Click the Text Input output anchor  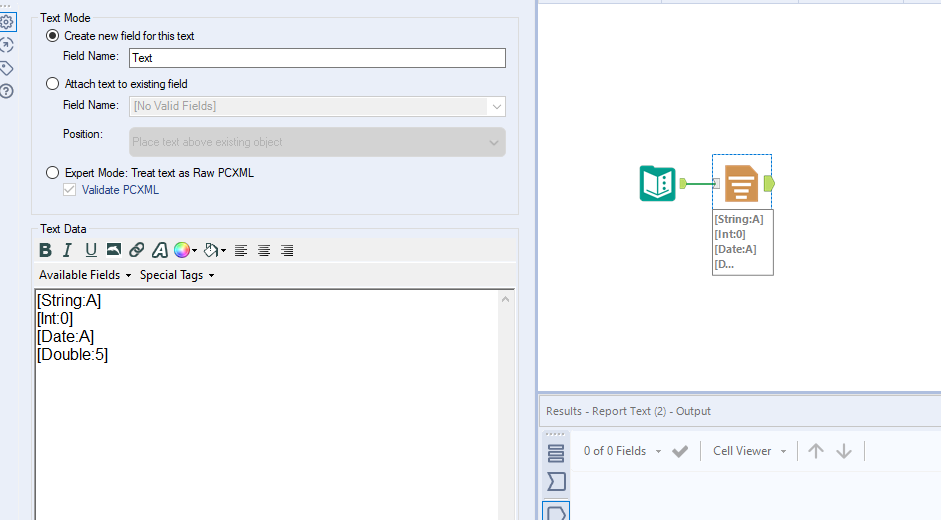click(683, 184)
